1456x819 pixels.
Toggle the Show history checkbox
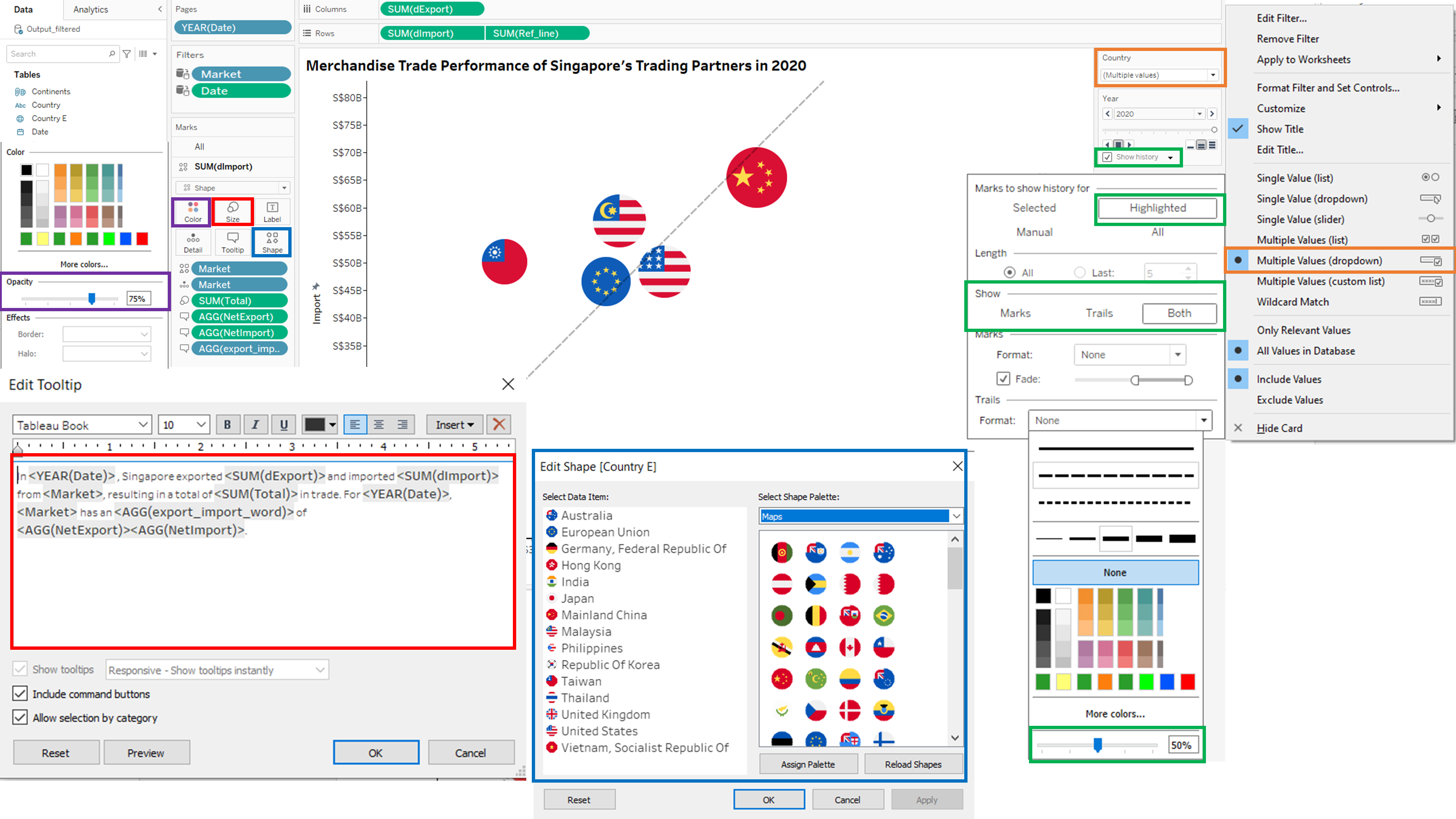tap(1108, 157)
